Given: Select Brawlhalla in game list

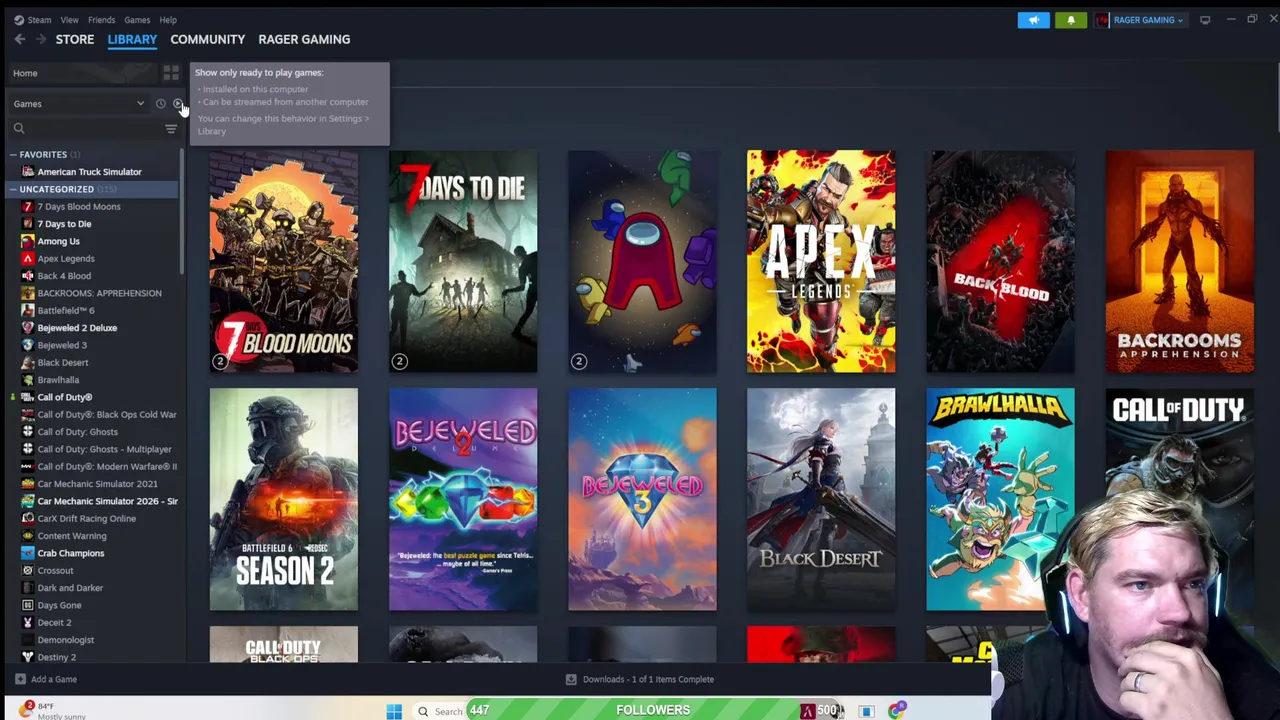Looking at the screenshot, I should pyautogui.click(x=58, y=380).
